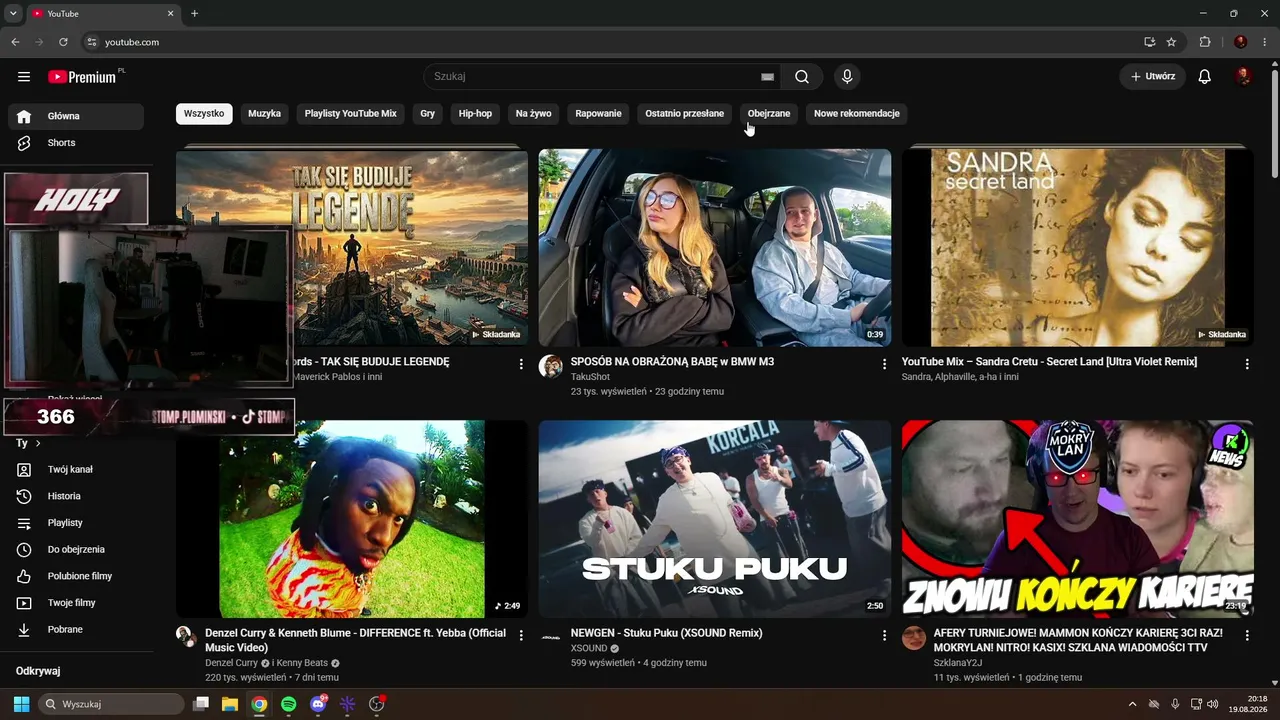Open Twój kanał in sidebar

tap(76, 470)
